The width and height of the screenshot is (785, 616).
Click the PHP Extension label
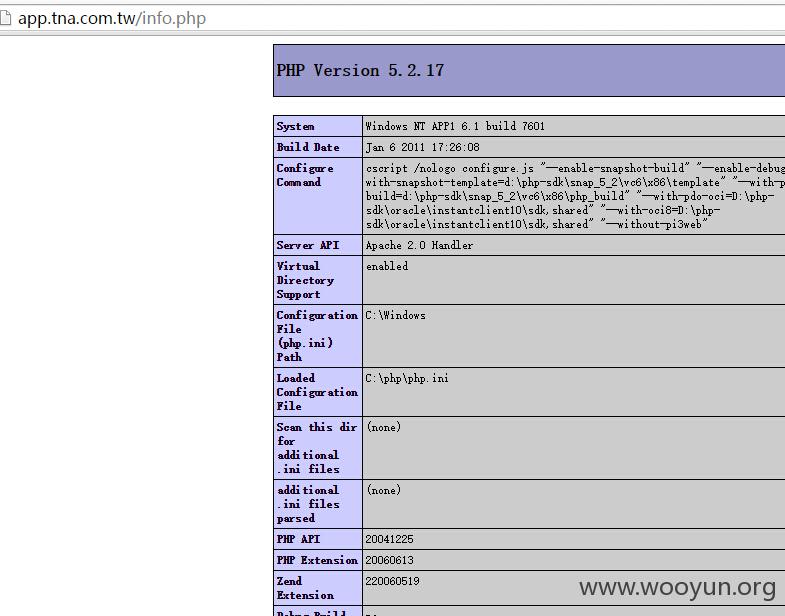pos(317,560)
